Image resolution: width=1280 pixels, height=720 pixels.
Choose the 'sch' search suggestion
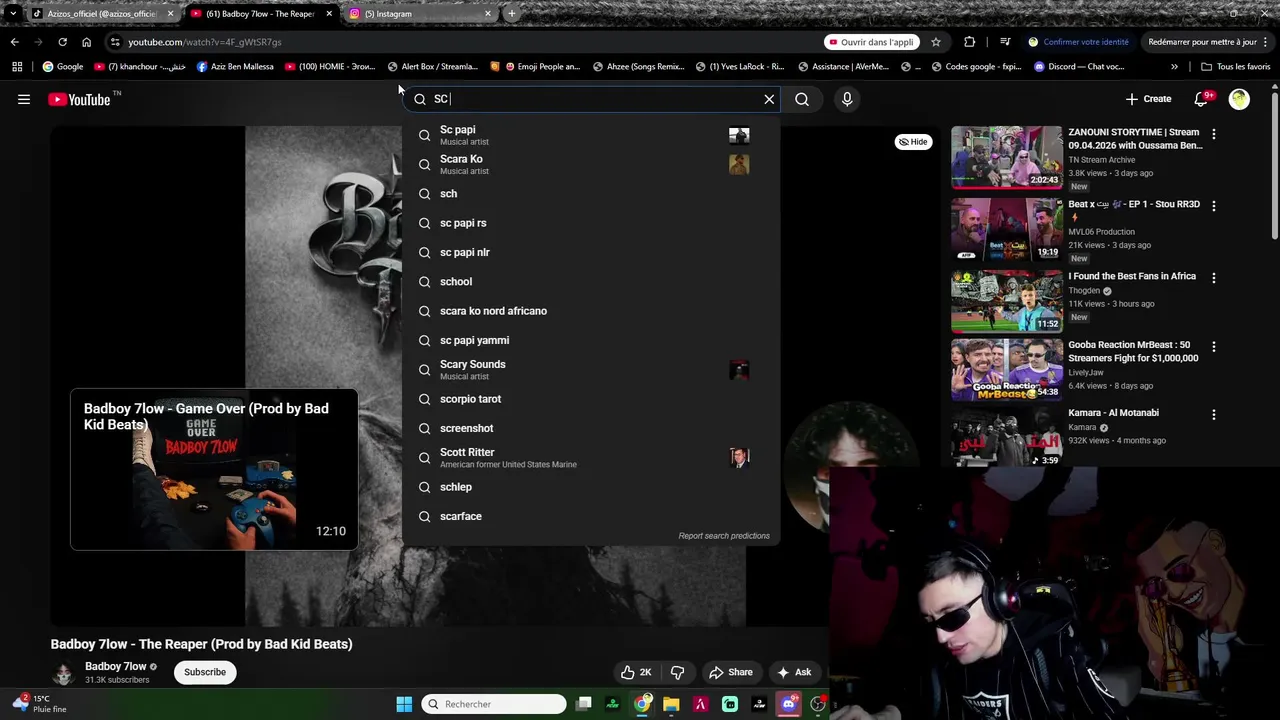(590, 194)
